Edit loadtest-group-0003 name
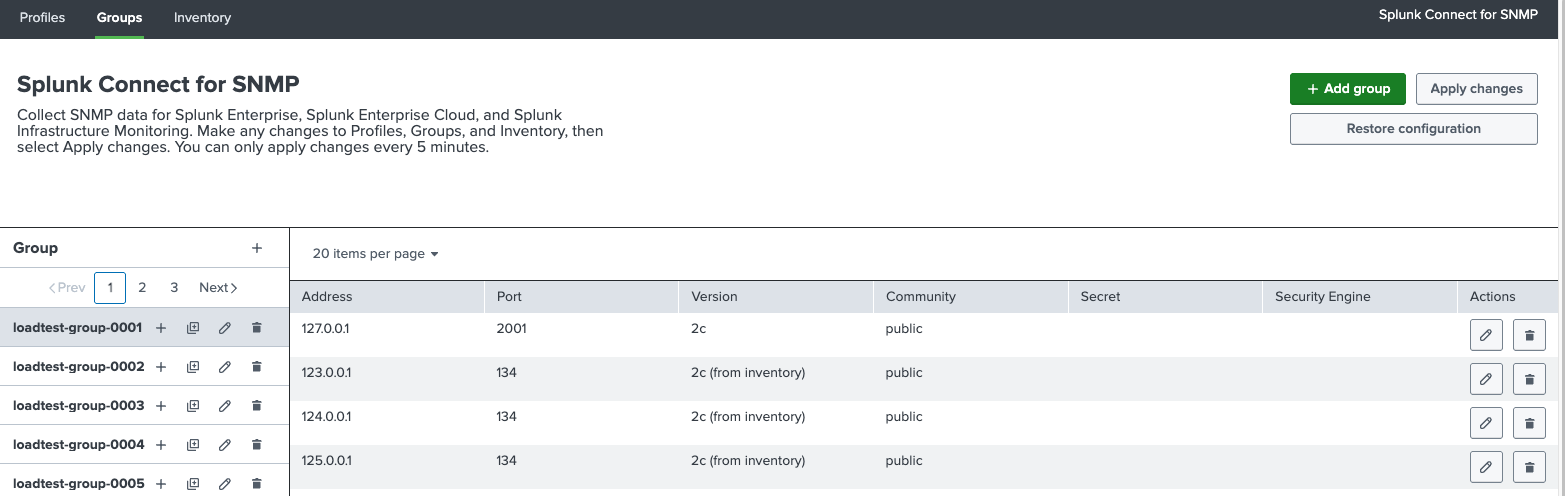The image size is (1565, 496). point(225,406)
